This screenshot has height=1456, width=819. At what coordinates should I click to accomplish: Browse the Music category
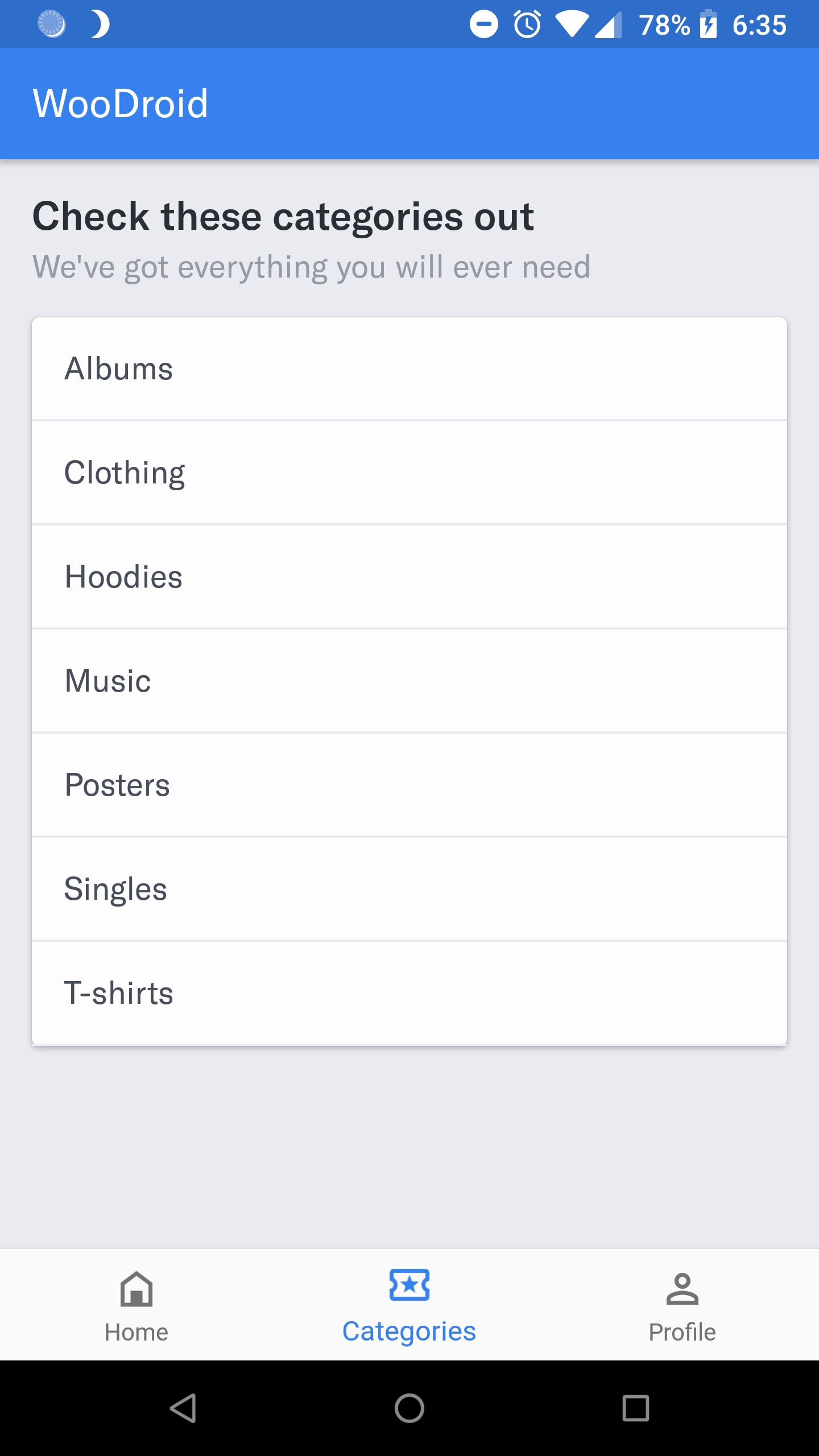click(x=409, y=681)
